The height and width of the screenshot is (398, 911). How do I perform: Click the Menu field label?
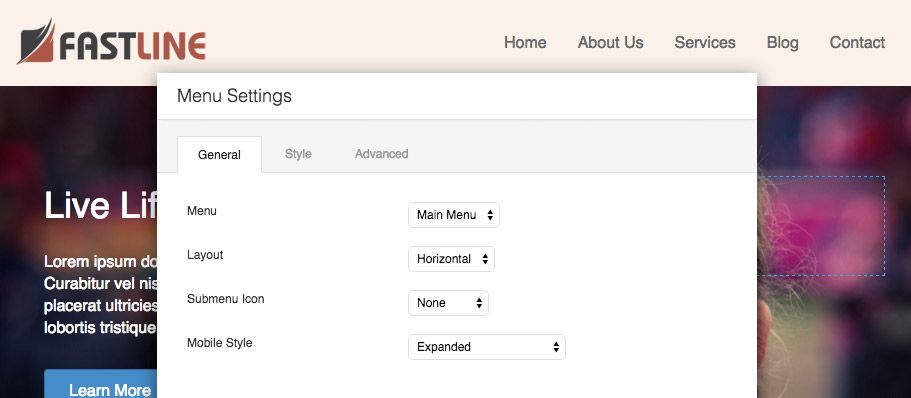click(202, 211)
